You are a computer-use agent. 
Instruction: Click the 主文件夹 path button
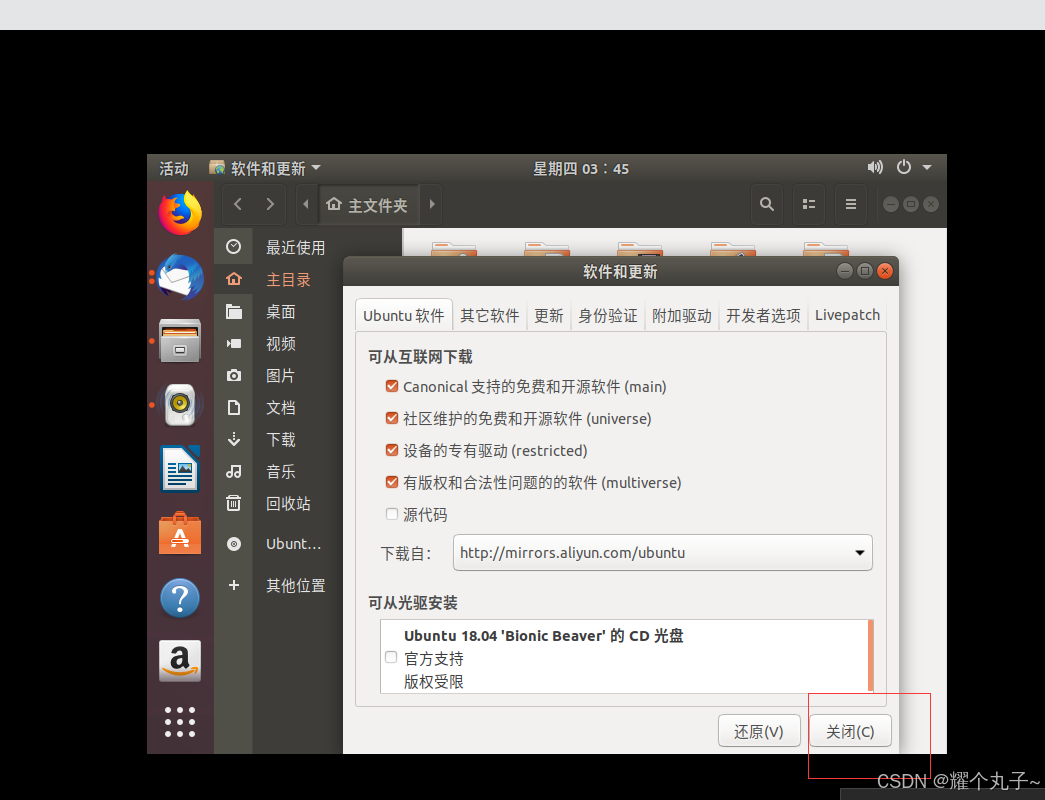[x=369, y=204]
